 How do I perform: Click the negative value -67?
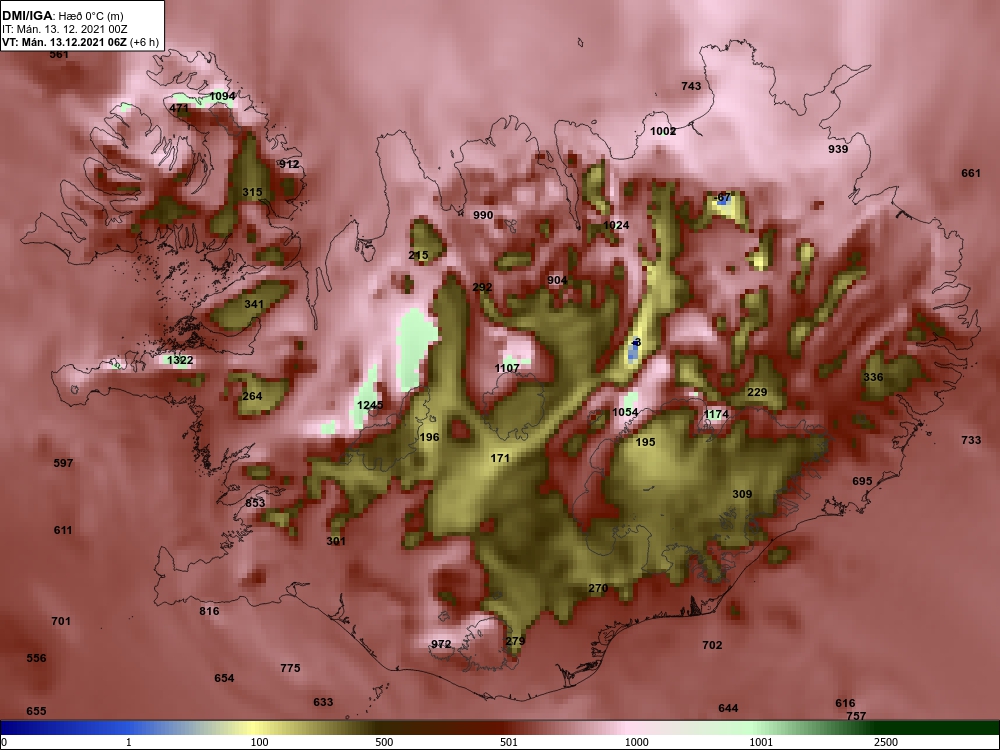click(x=723, y=198)
